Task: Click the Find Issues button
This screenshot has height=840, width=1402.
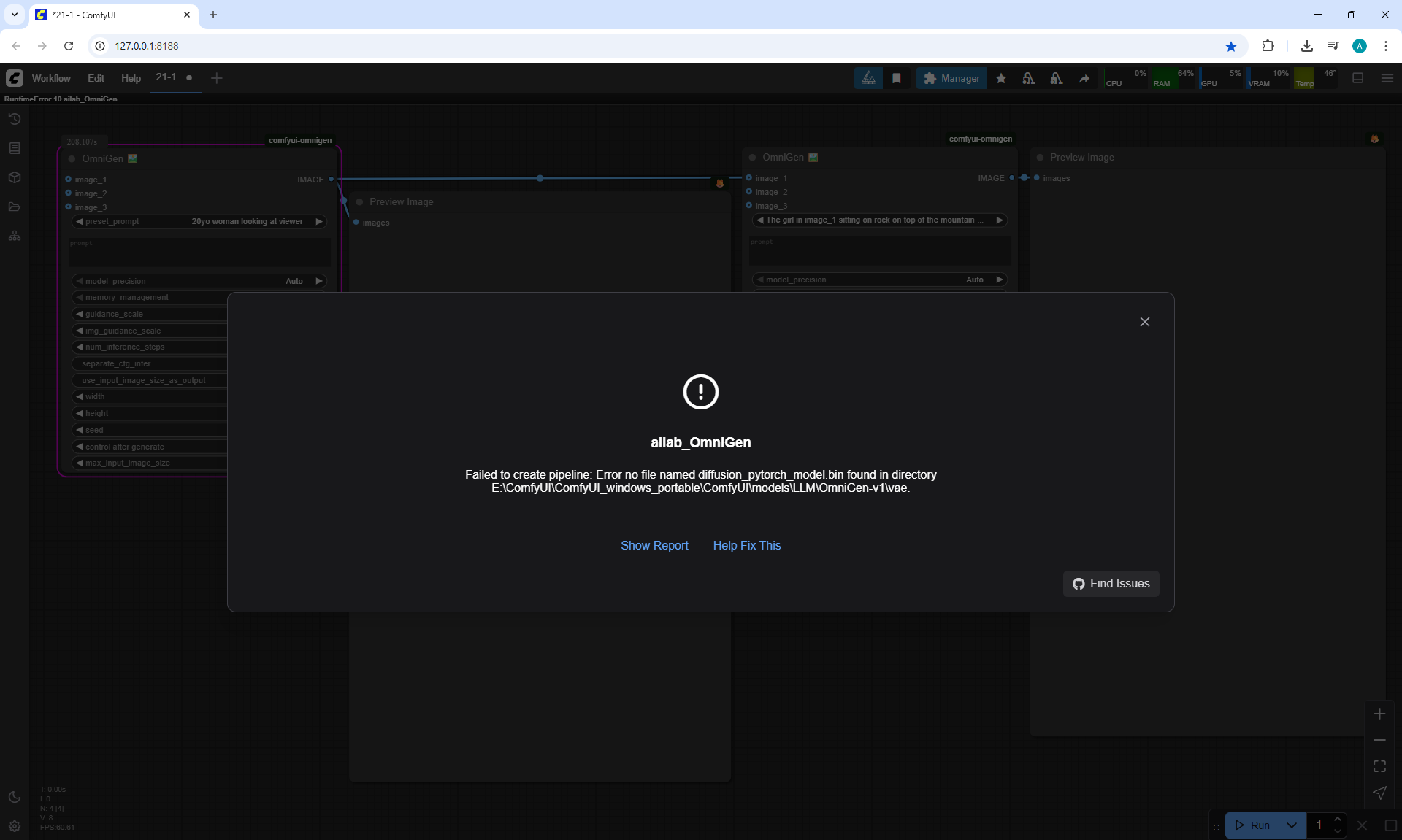Action: click(x=1111, y=583)
